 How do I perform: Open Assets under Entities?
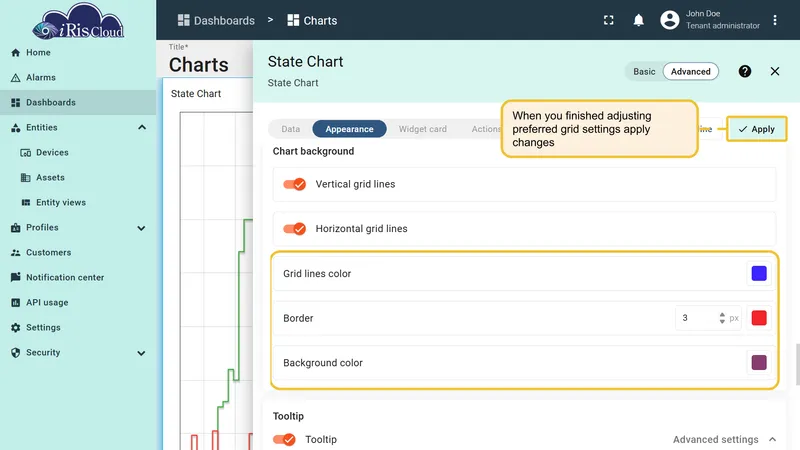click(50, 178)
